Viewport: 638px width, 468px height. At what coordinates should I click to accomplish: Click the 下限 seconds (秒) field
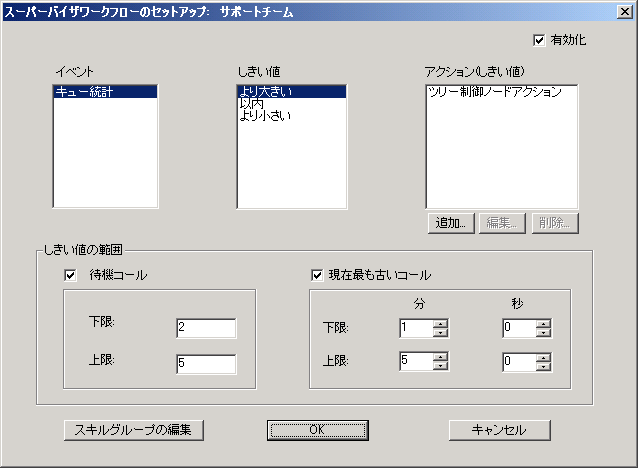coord(519,328)
